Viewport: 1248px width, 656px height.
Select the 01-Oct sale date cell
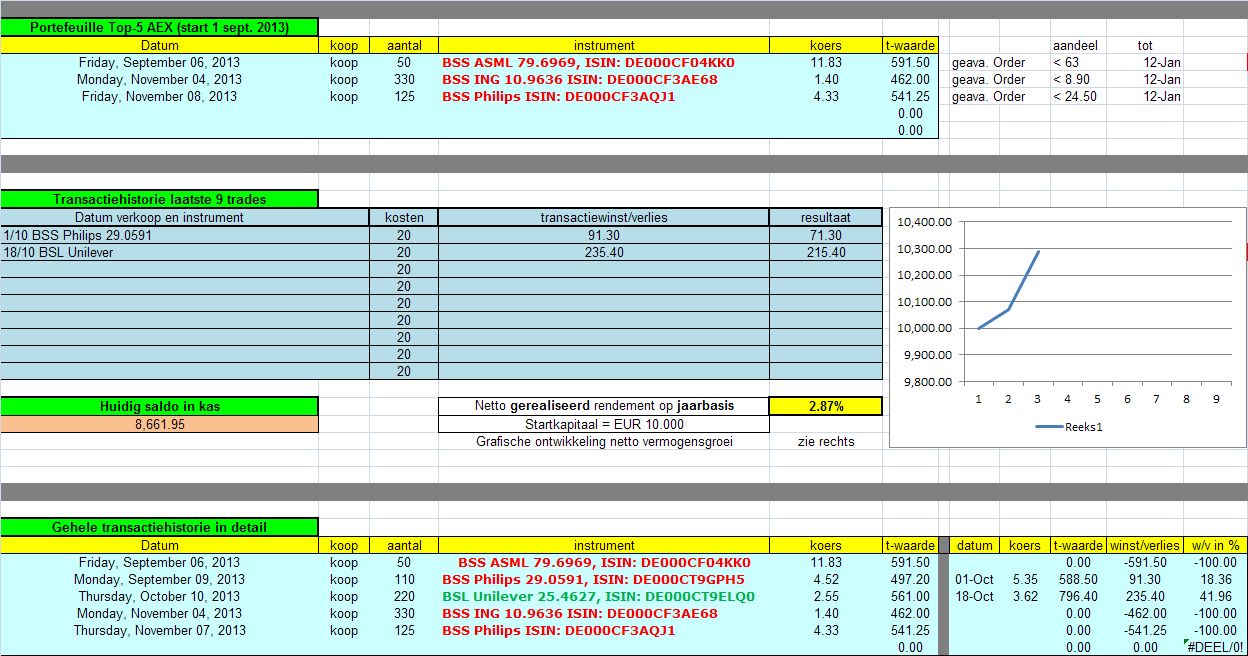click(x=974, y=579)
